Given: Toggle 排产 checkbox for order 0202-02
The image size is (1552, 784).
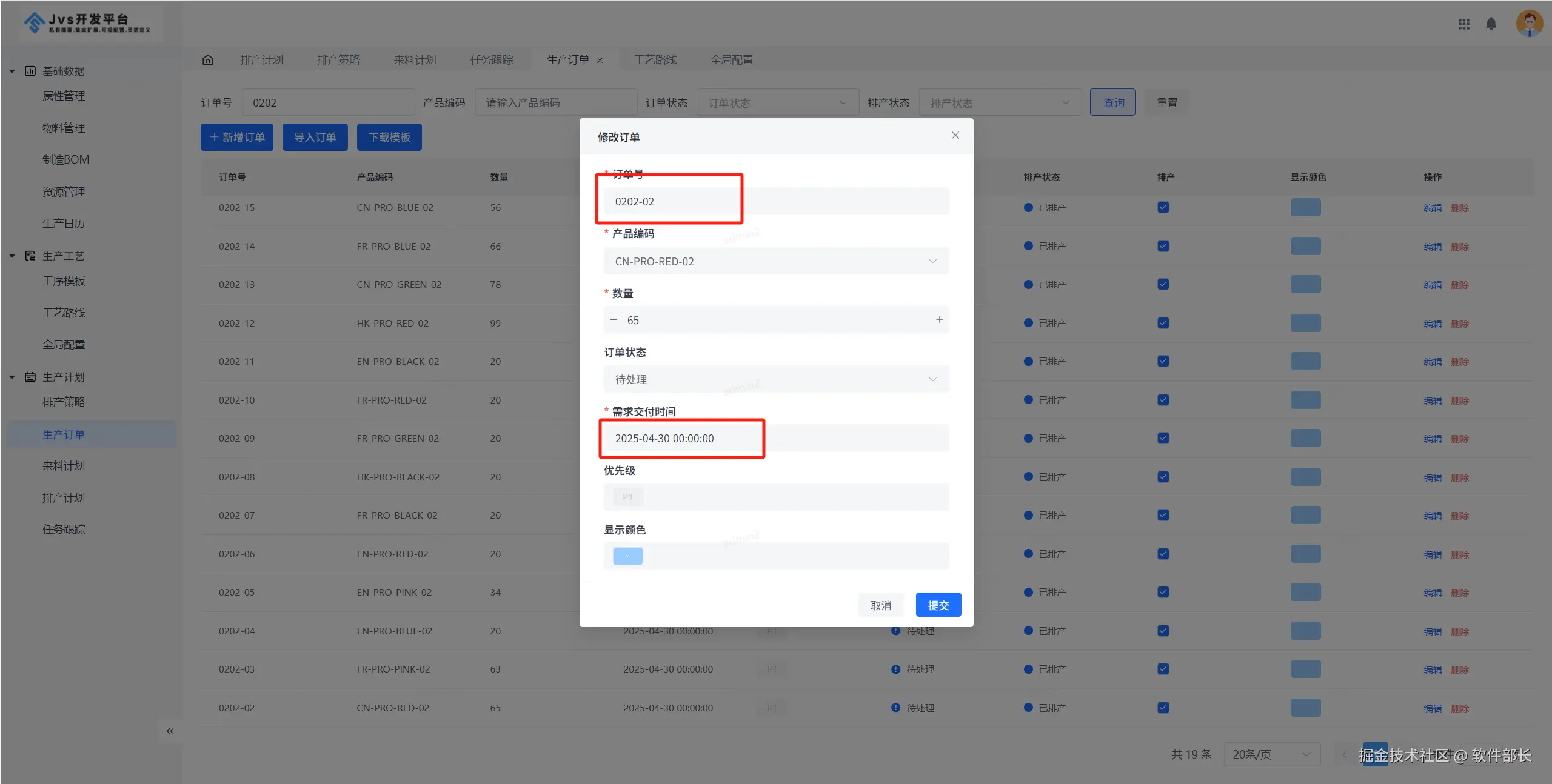Looking at the screenshot, I should (x=1163, y=707).
